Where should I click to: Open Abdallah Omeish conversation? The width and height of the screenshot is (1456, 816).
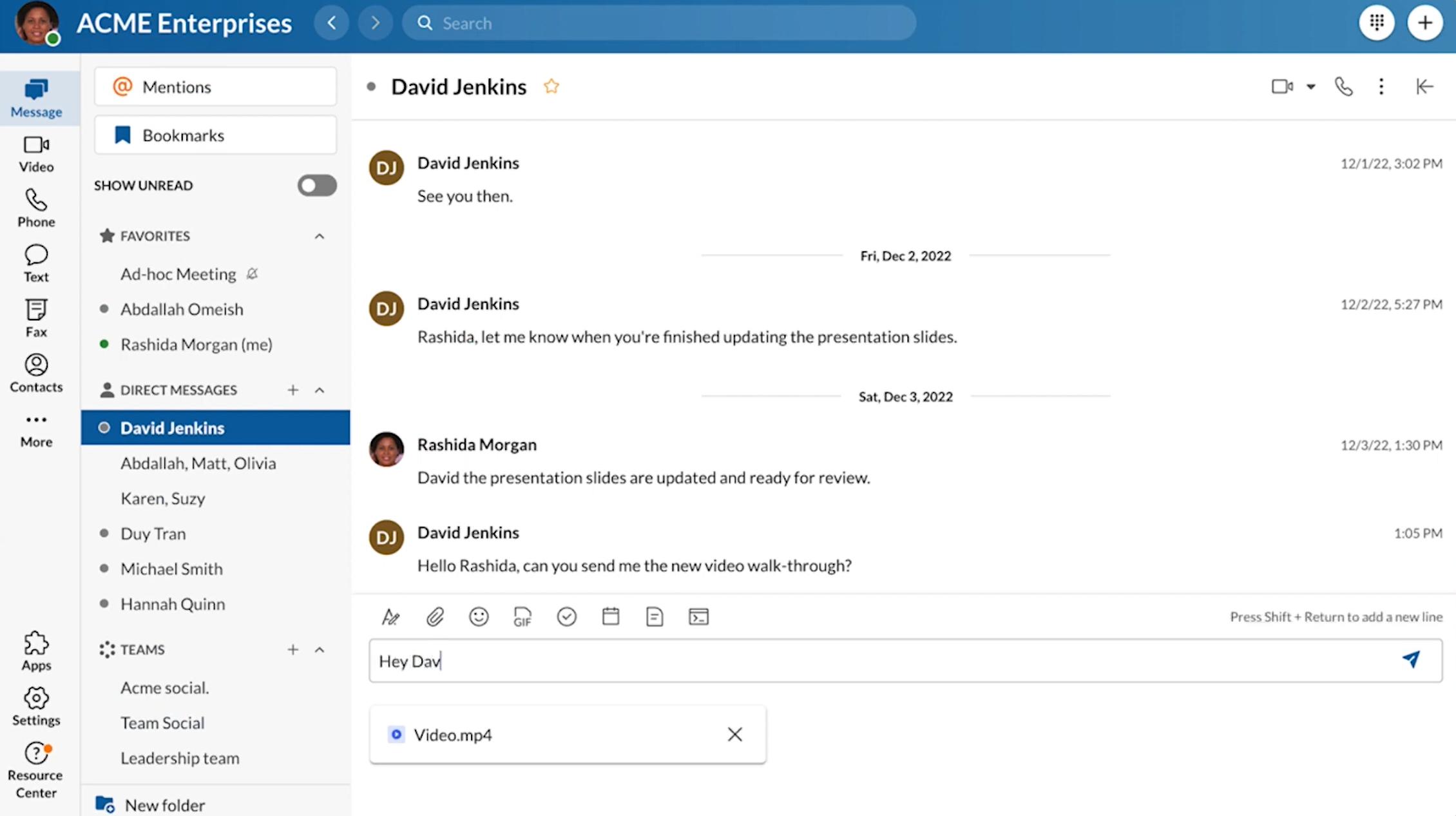(x=215, y=309)
